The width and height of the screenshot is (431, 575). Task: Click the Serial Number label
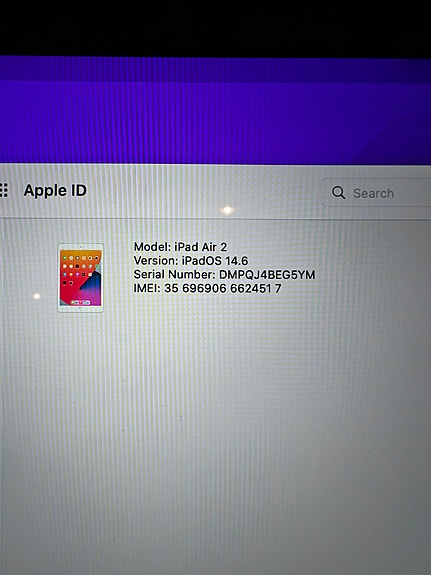174,274
